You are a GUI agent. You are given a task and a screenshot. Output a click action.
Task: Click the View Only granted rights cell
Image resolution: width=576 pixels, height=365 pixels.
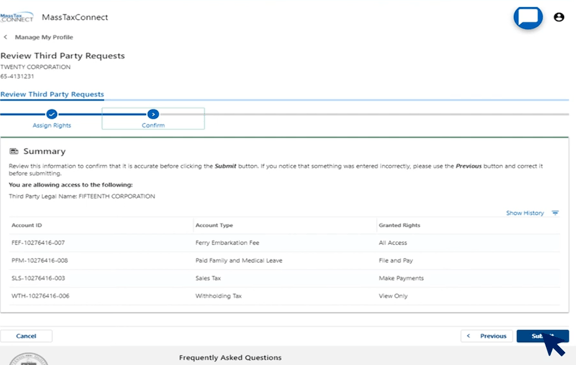[393, 296]
